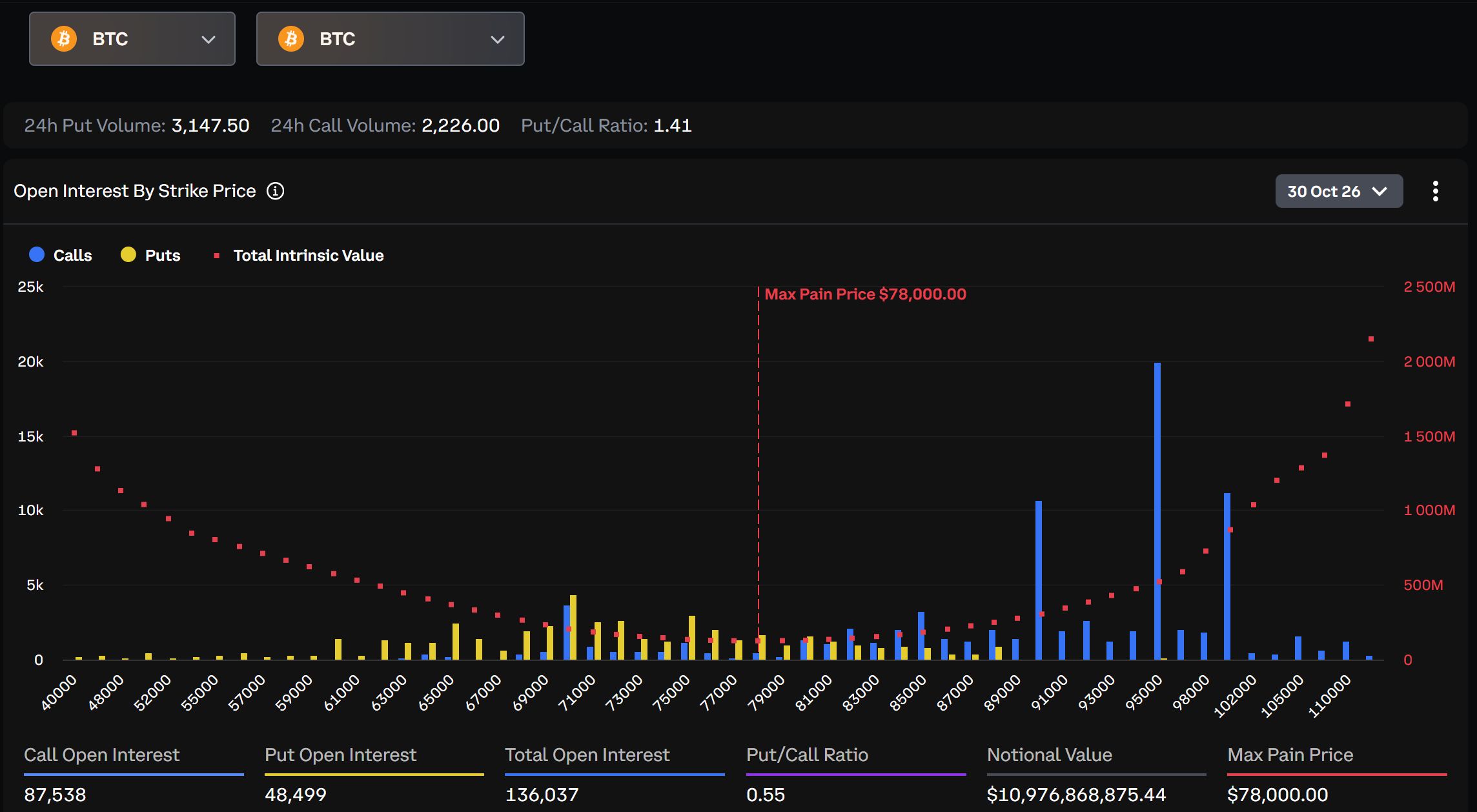This screenshot has width=1477, height=812.
Task: Click the blue Calls legend dot
Action: click(37, 254)
